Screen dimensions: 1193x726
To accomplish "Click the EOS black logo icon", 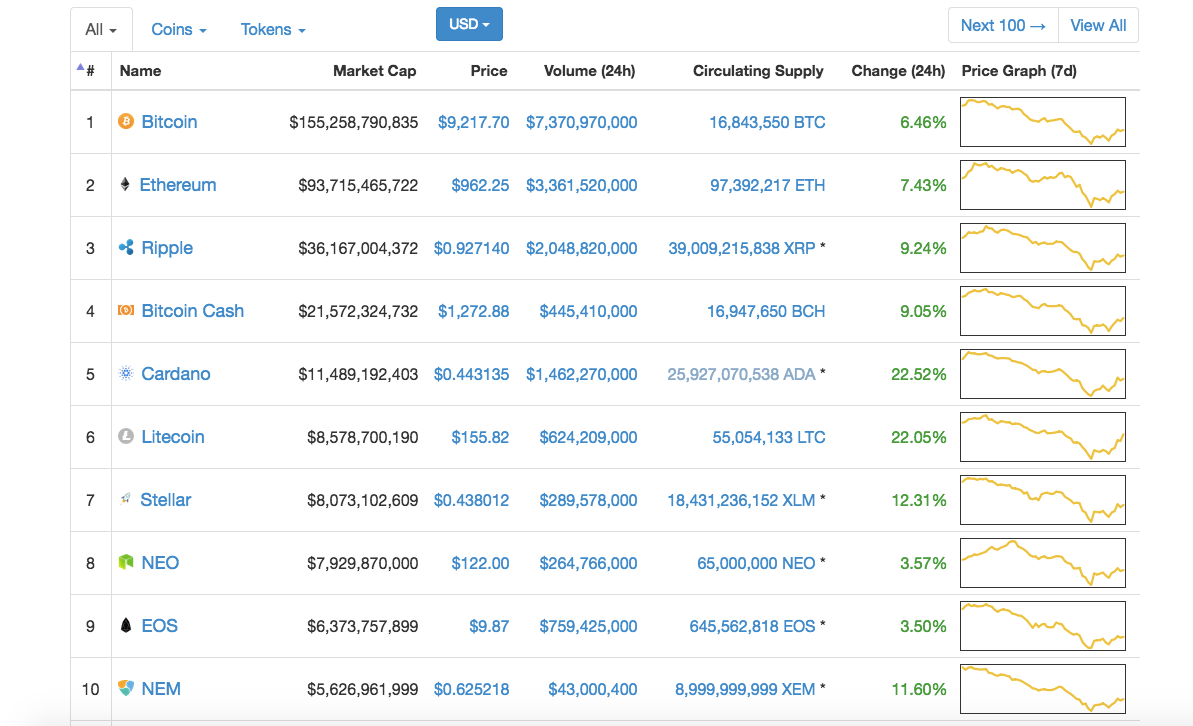I will click(126, 626).
